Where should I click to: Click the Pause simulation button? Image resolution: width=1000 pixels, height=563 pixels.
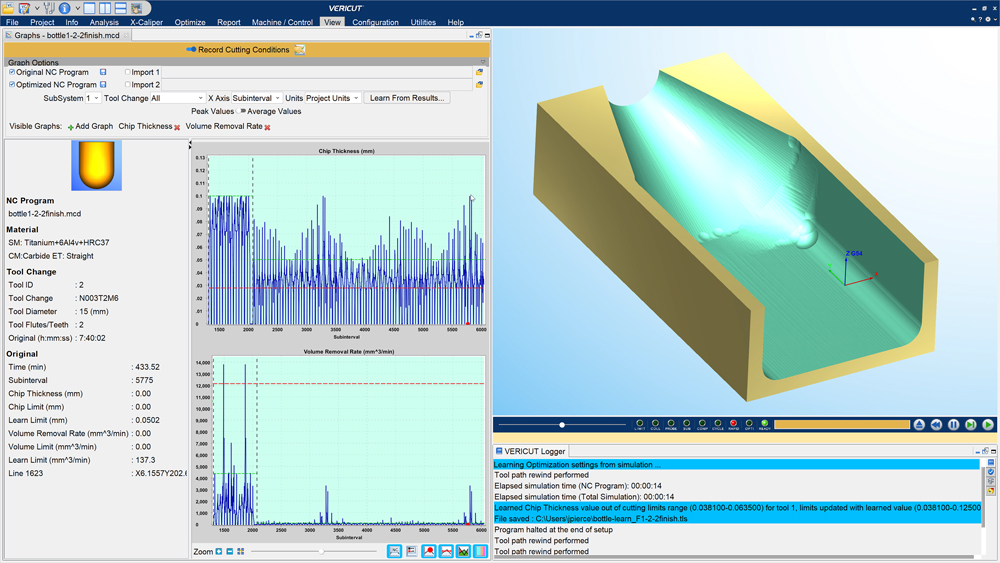[953, 425]
